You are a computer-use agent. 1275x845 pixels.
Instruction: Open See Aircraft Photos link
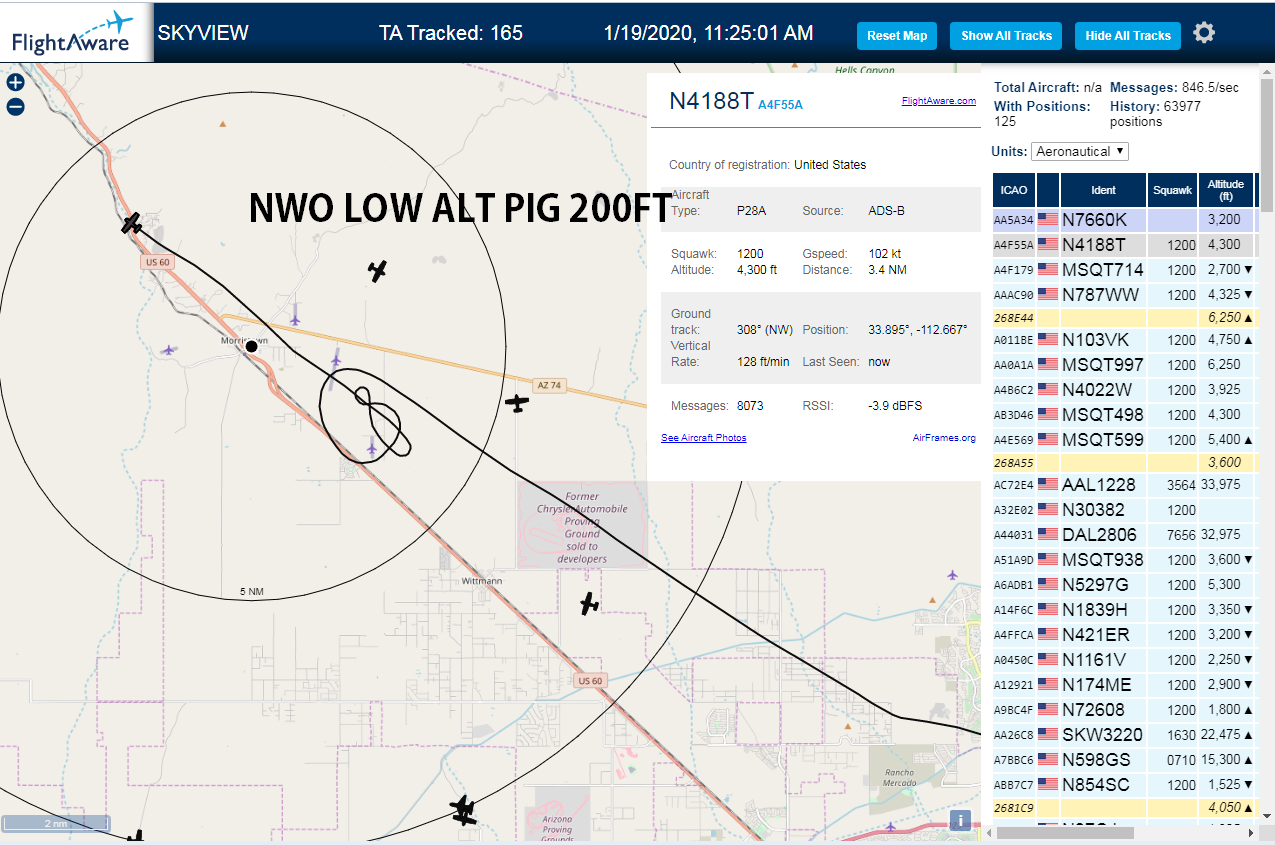point(704,438)
